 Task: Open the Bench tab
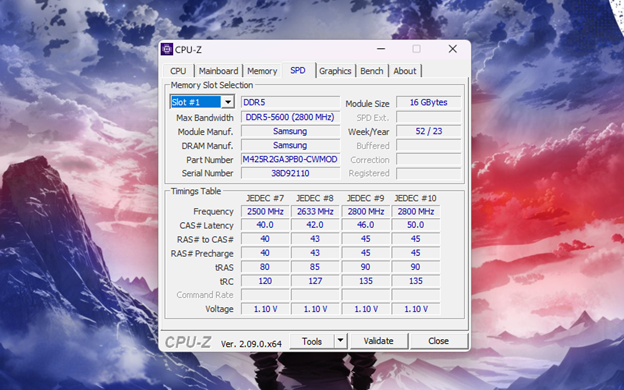(372, 71)
